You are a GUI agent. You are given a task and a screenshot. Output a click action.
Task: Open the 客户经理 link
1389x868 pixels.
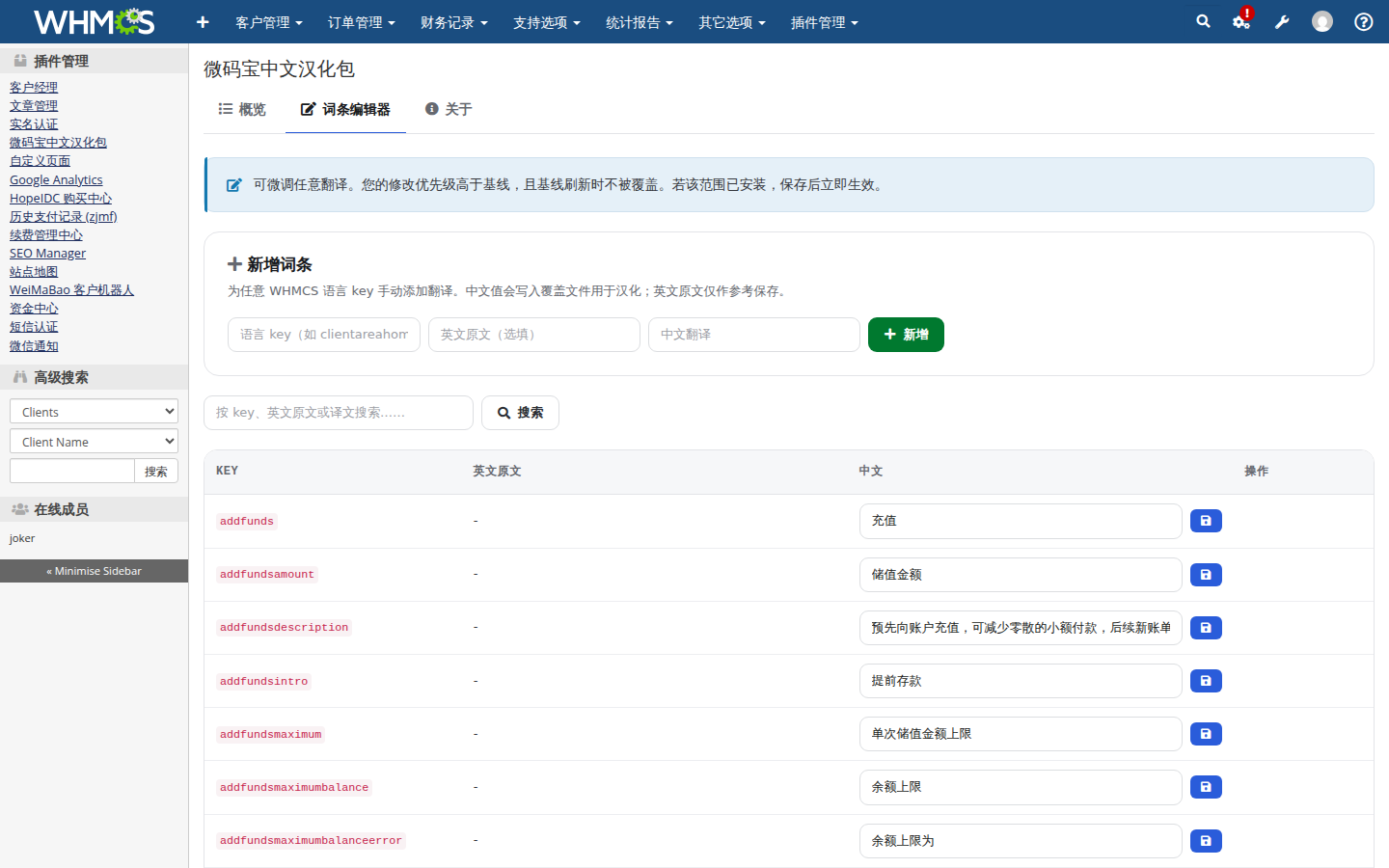tap(34, 88)
